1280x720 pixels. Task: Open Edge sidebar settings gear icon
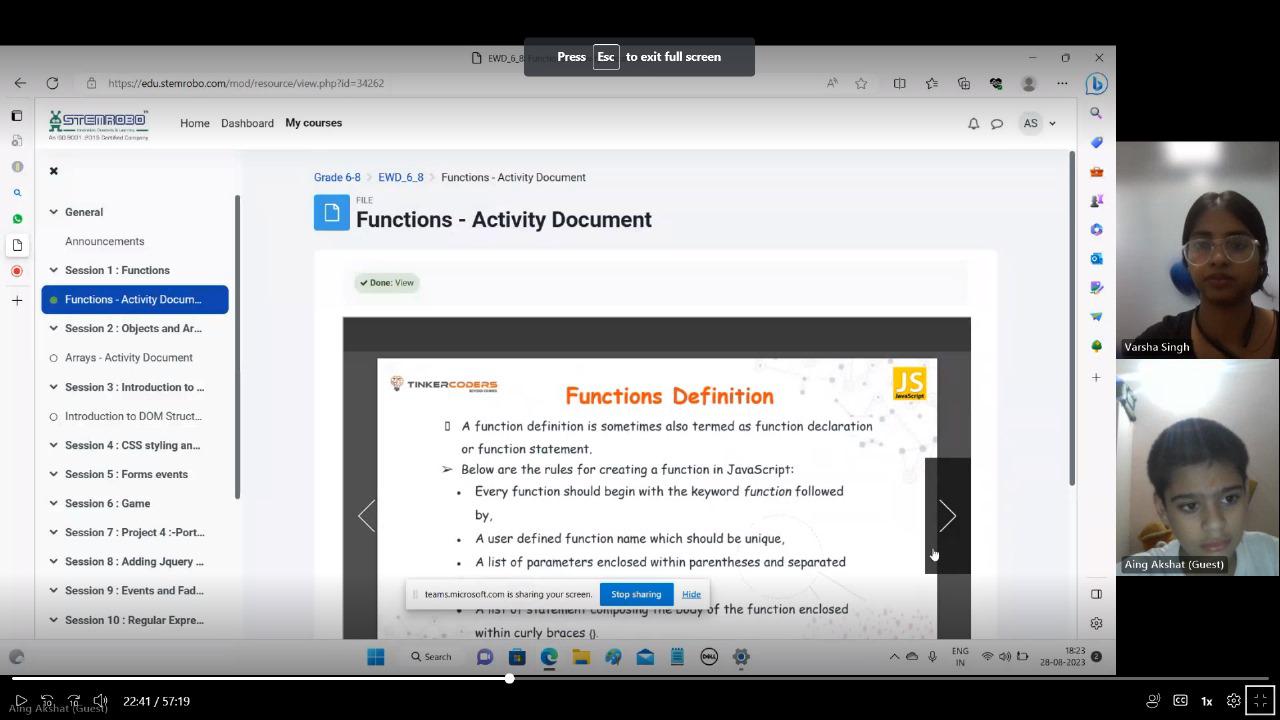coord(1096,623)
